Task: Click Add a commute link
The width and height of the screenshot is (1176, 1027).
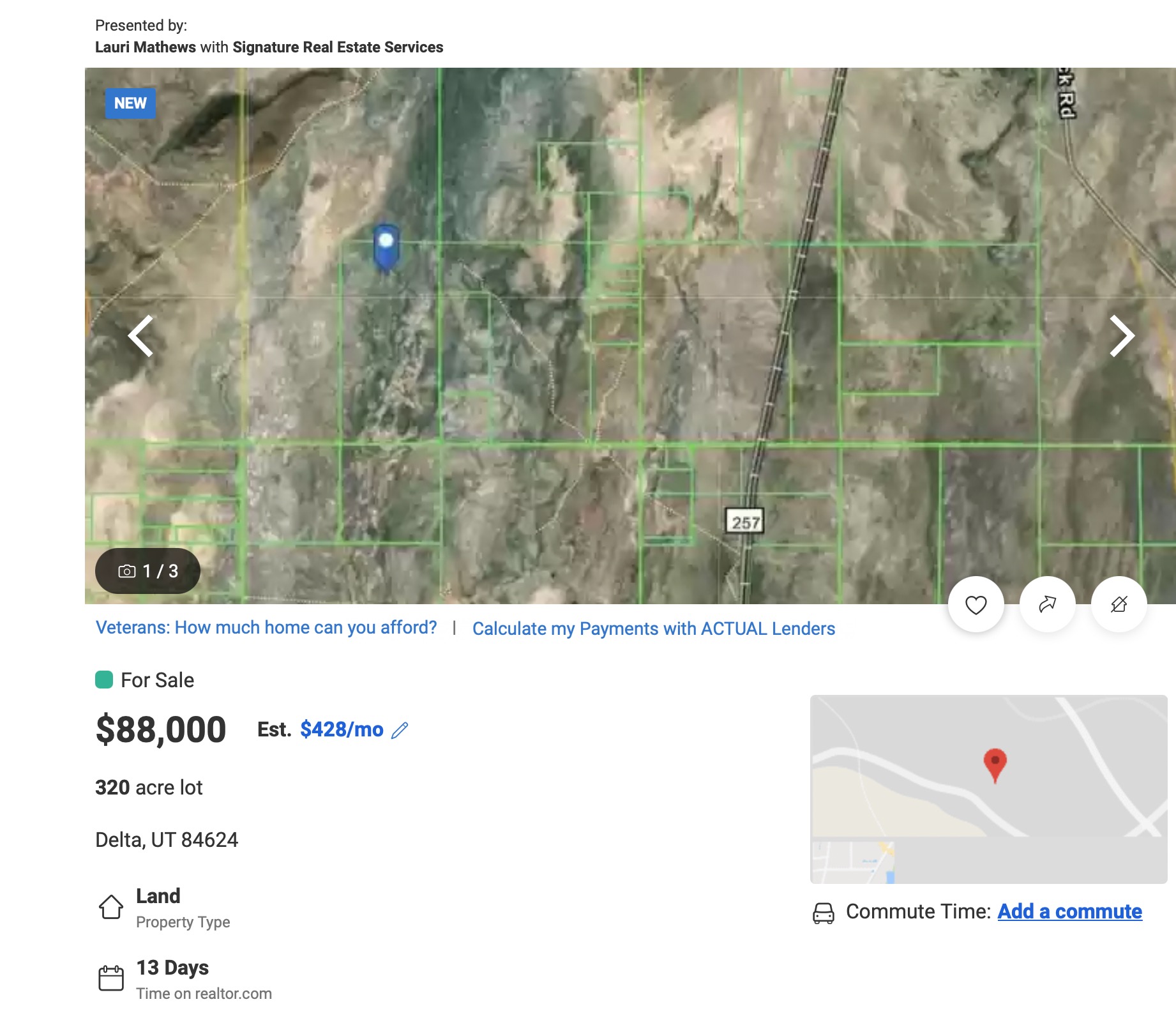Action: click(1069, 911)
